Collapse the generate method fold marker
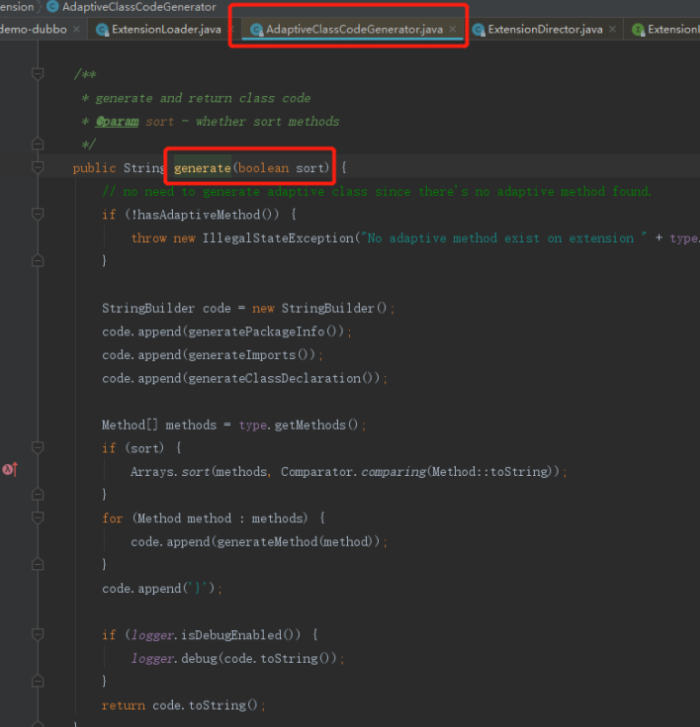Screen dimensions: 700x727 38,167
